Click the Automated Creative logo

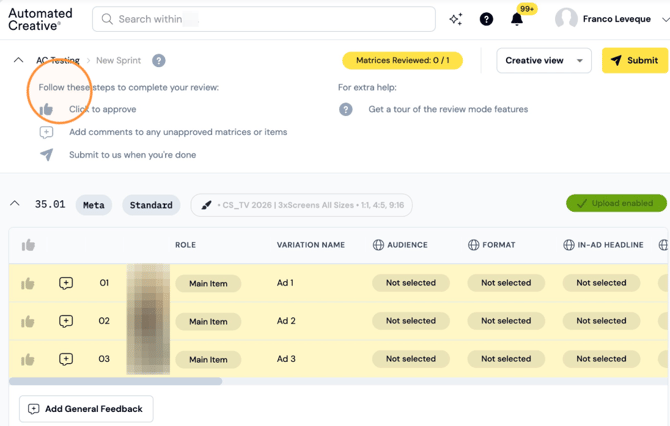pos(40,20)
